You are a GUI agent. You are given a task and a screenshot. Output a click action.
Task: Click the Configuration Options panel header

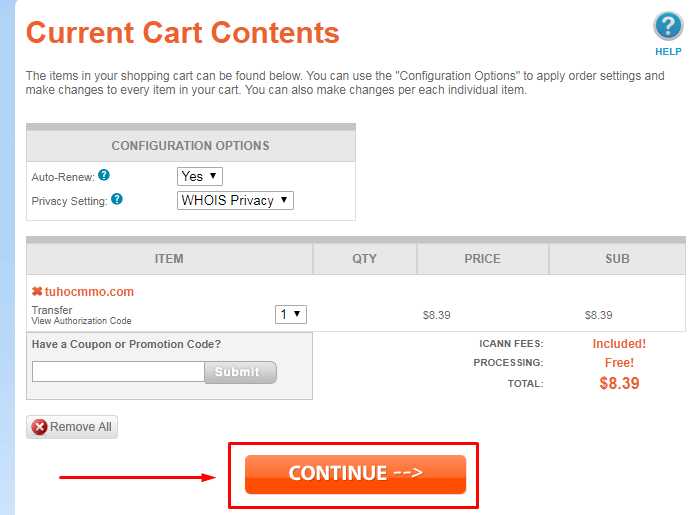190,146
